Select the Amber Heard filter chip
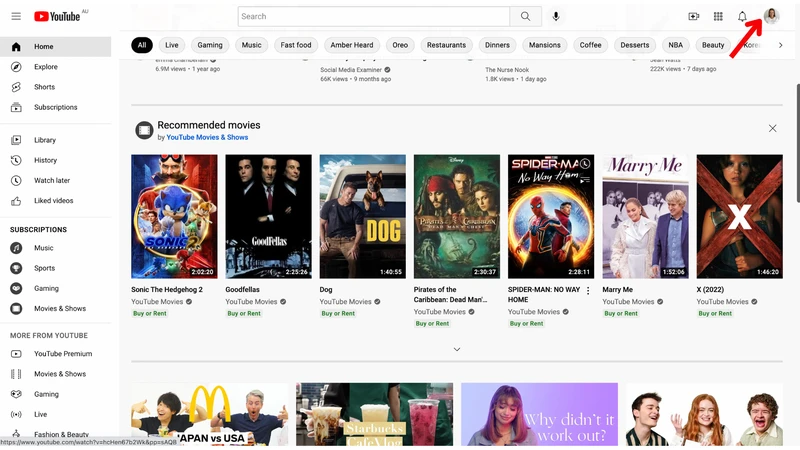This screenshot has width=800, height=450. [352, 45]
